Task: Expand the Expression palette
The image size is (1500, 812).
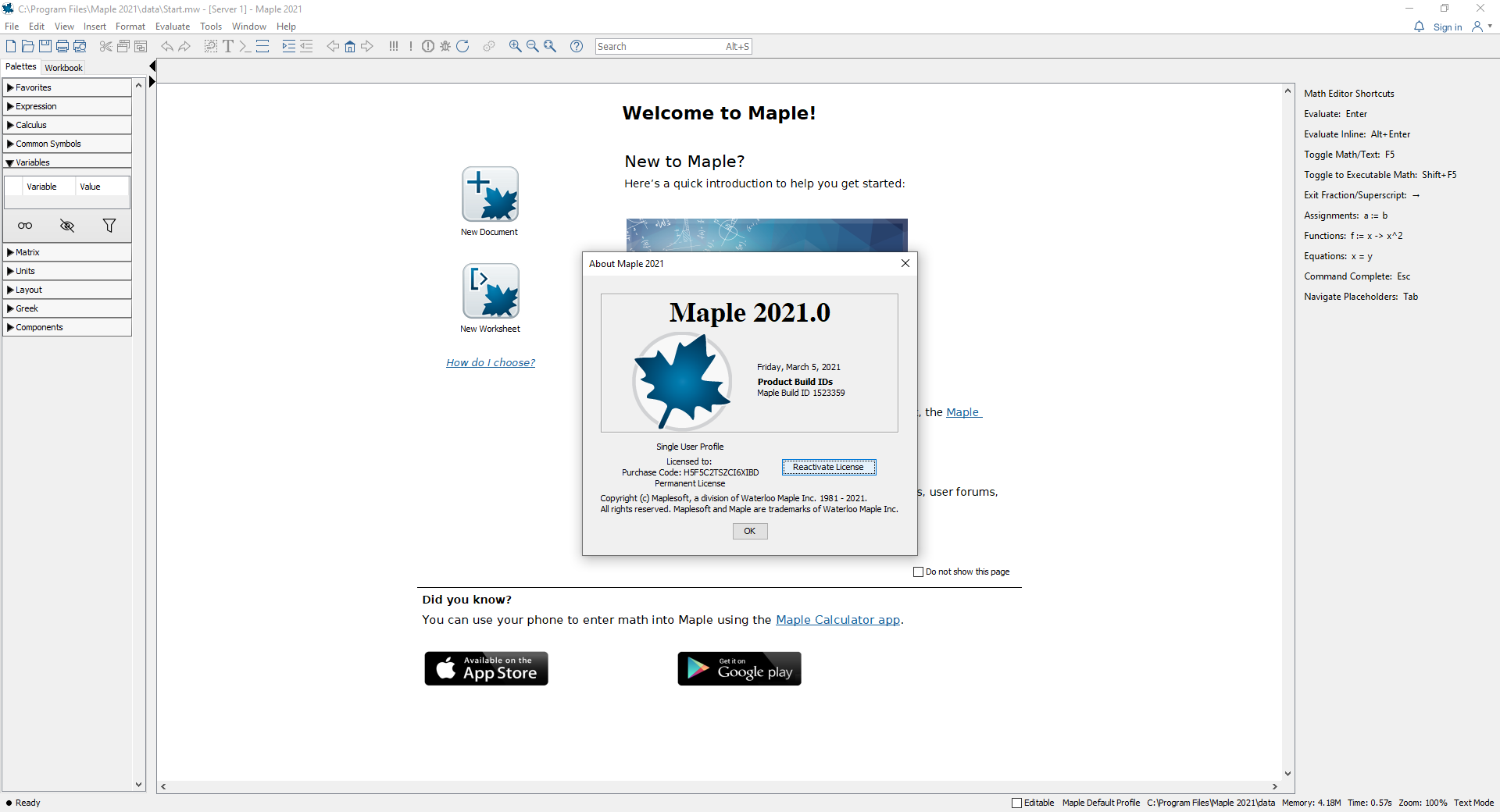Action: (67, 106)
